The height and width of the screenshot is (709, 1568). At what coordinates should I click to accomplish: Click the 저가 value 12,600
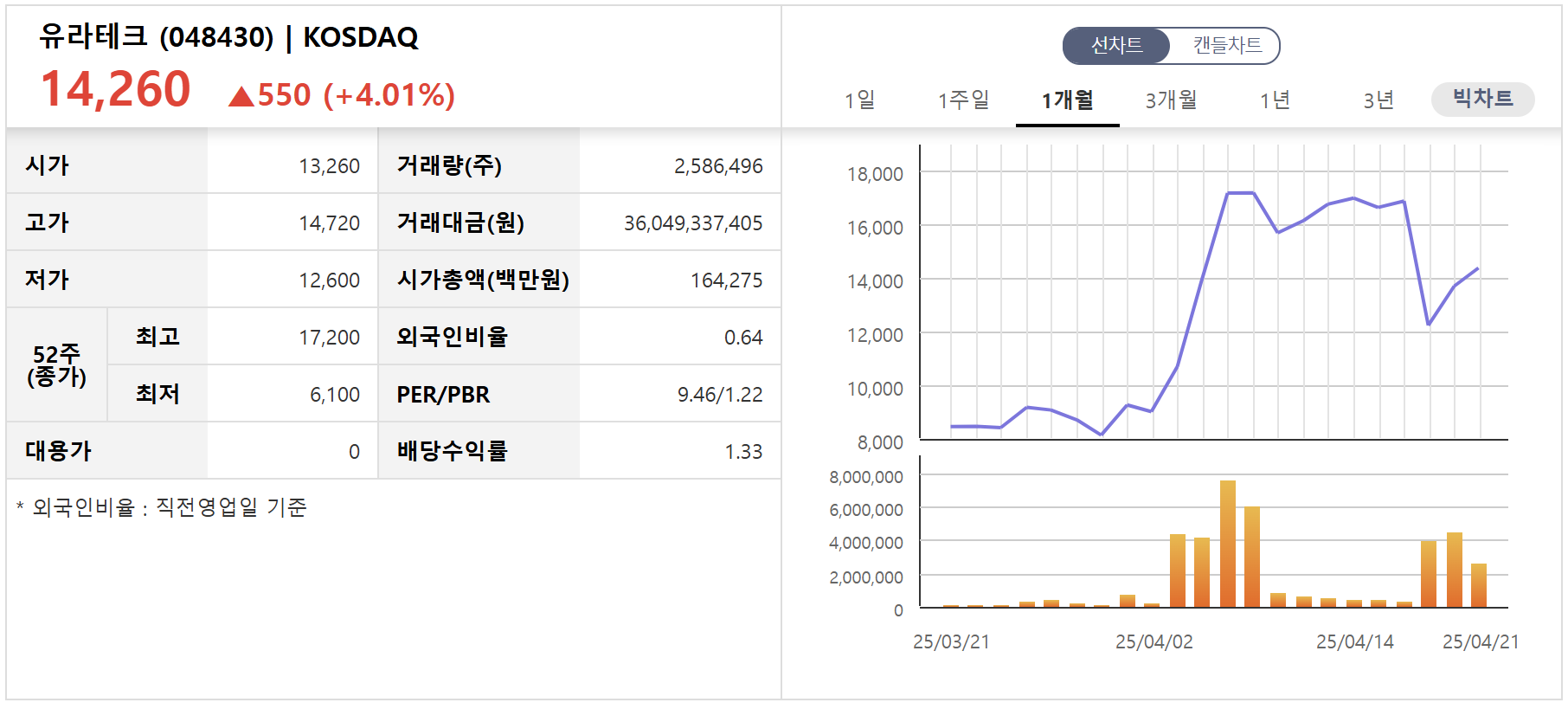pos(329,280)
